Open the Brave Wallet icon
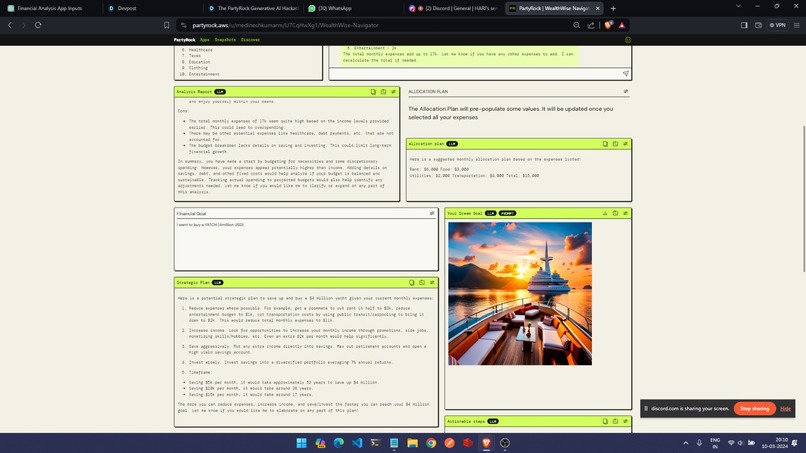 758,25
